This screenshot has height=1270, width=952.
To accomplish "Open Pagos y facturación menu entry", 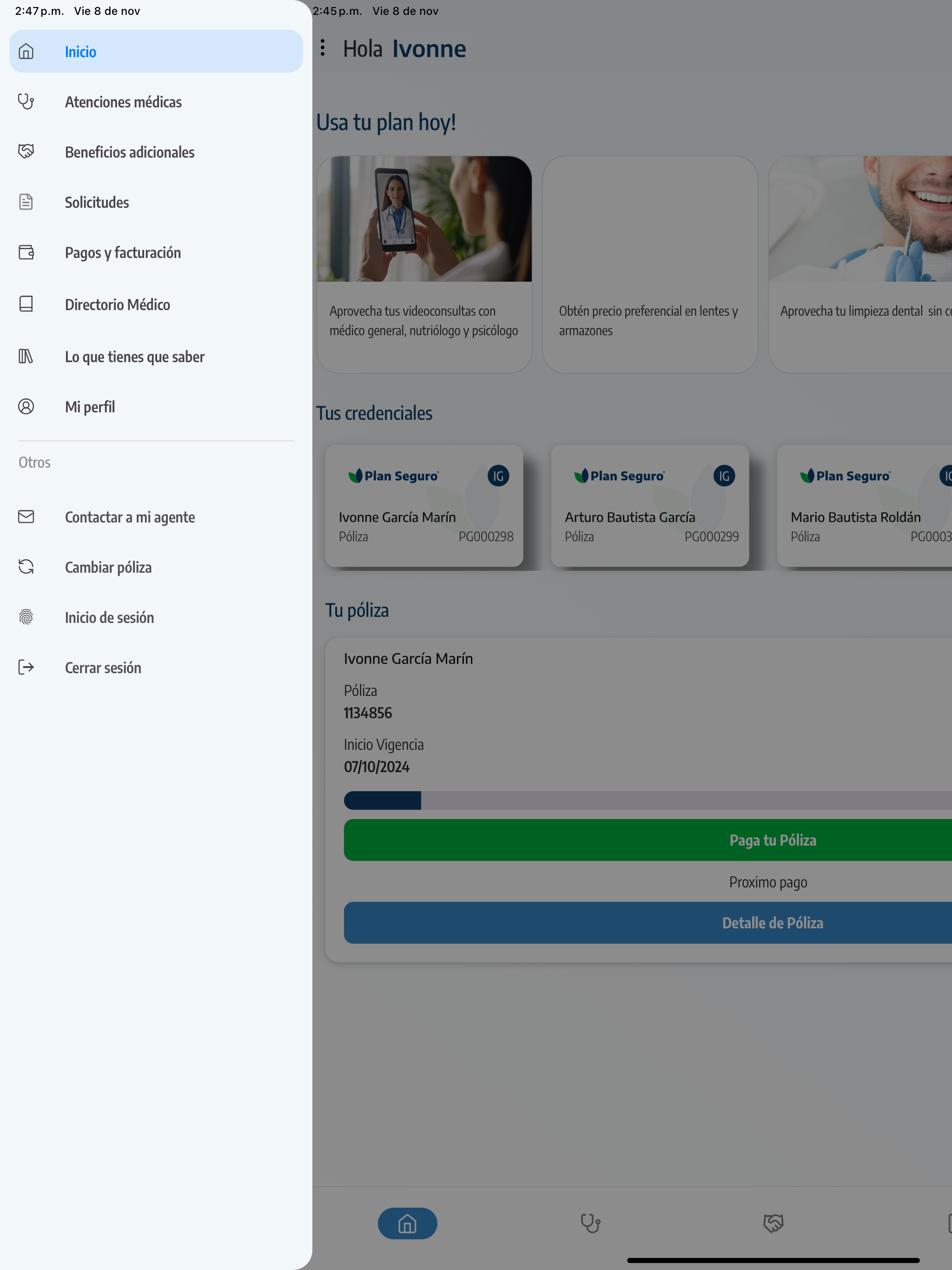I will pos(156,252).
